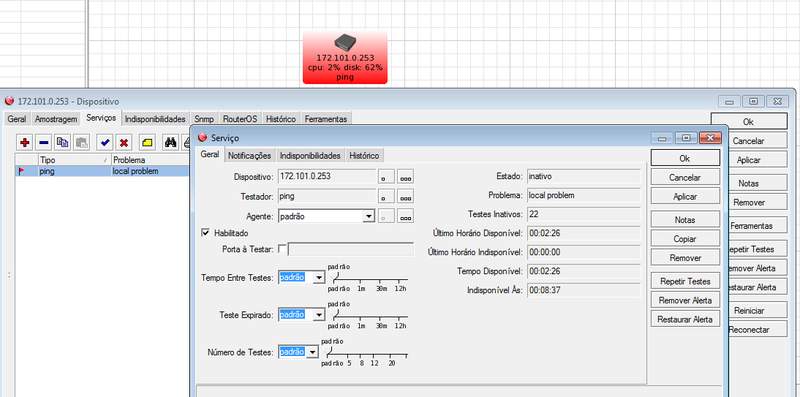Open the RouterOS tab of device window

pyautogui.click(x=240, y=119)
